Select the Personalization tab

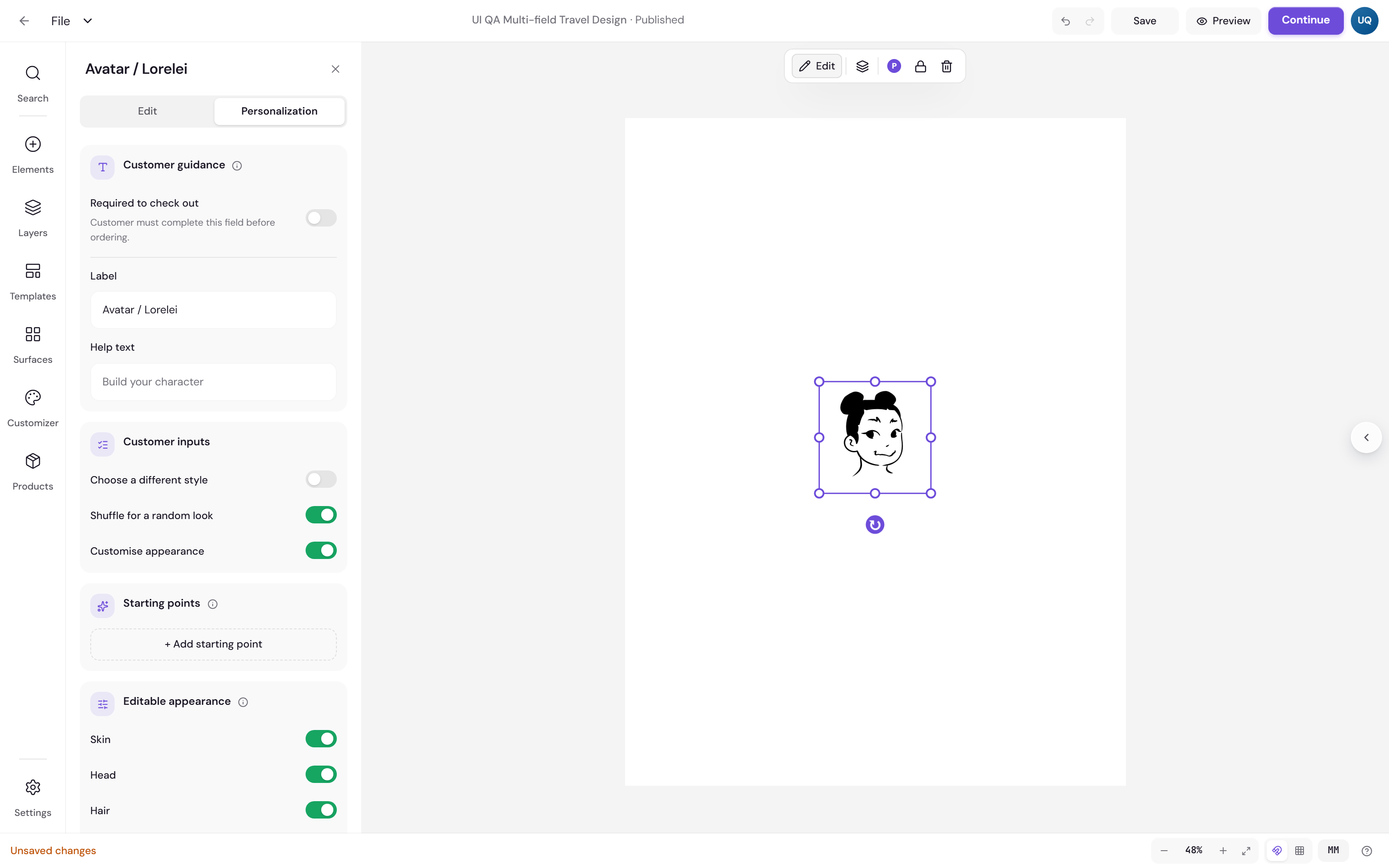click(279, 111)
